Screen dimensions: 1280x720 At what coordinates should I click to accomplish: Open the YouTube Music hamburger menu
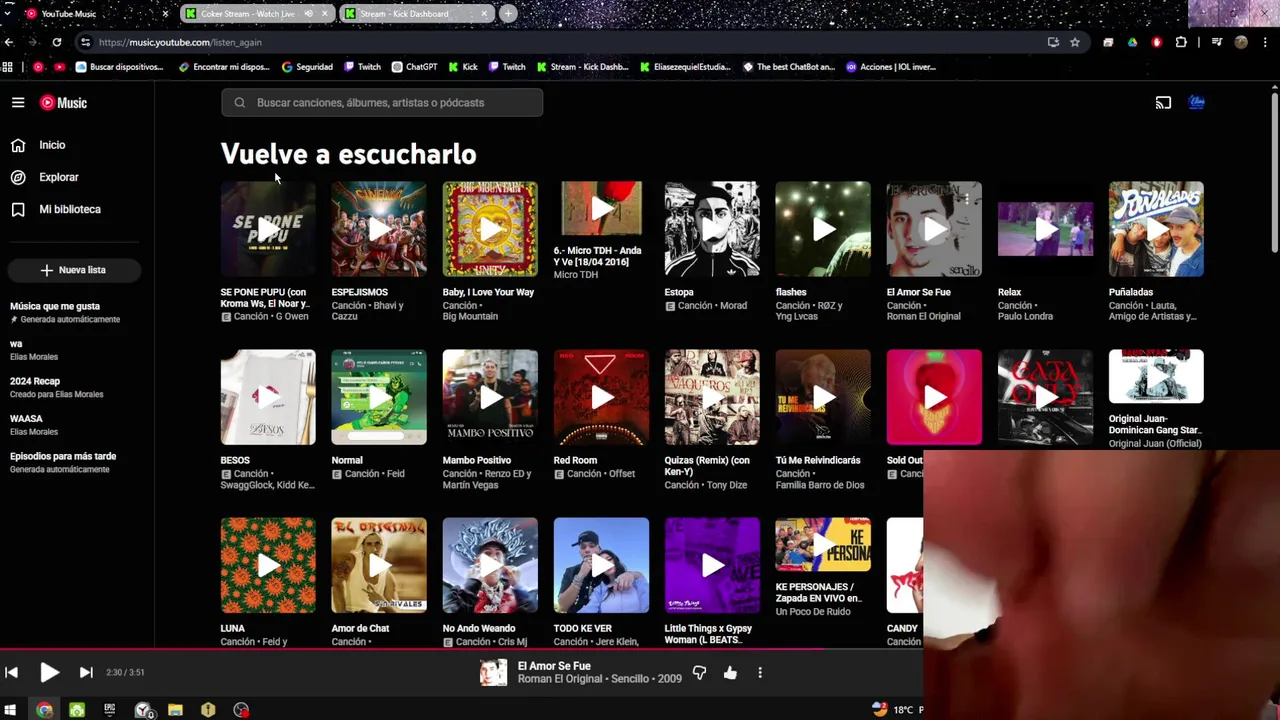coord(18,102)
